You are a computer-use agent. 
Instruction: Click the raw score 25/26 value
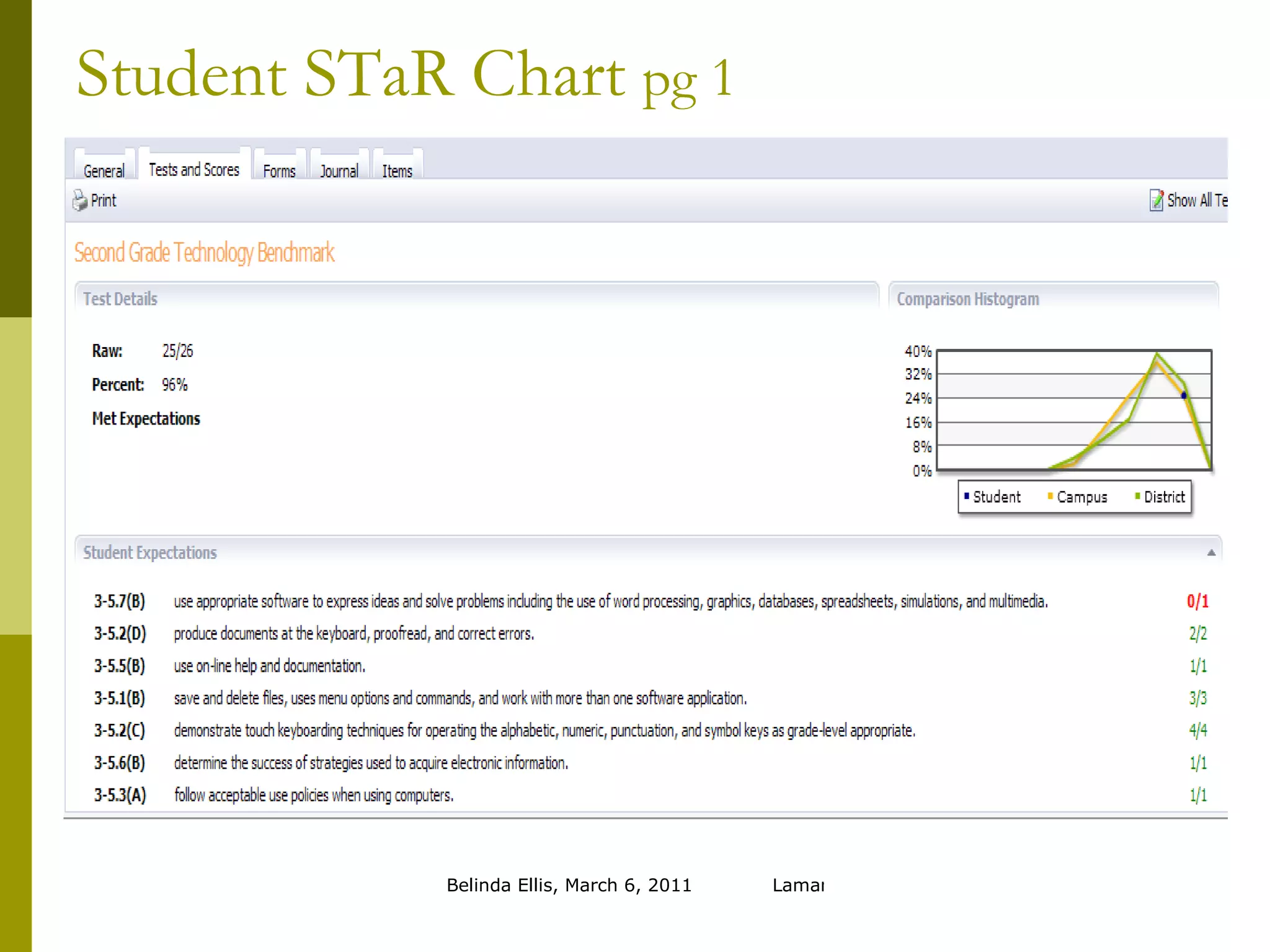click(x=177, y=351)
